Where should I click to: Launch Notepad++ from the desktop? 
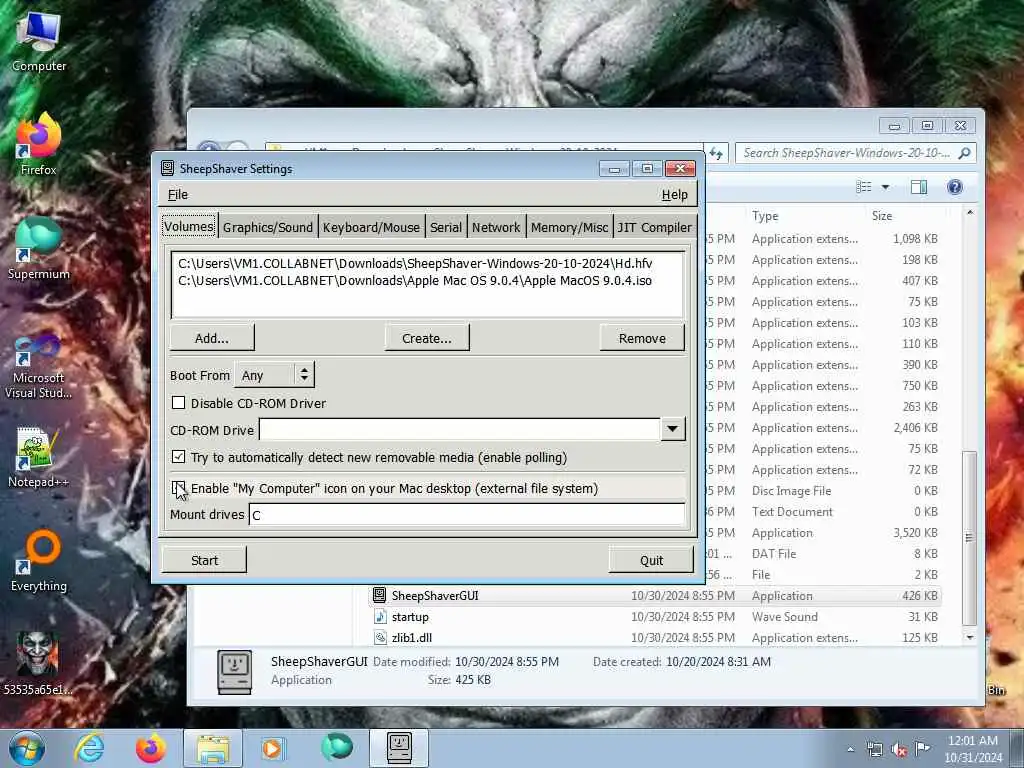coord(38,456)
